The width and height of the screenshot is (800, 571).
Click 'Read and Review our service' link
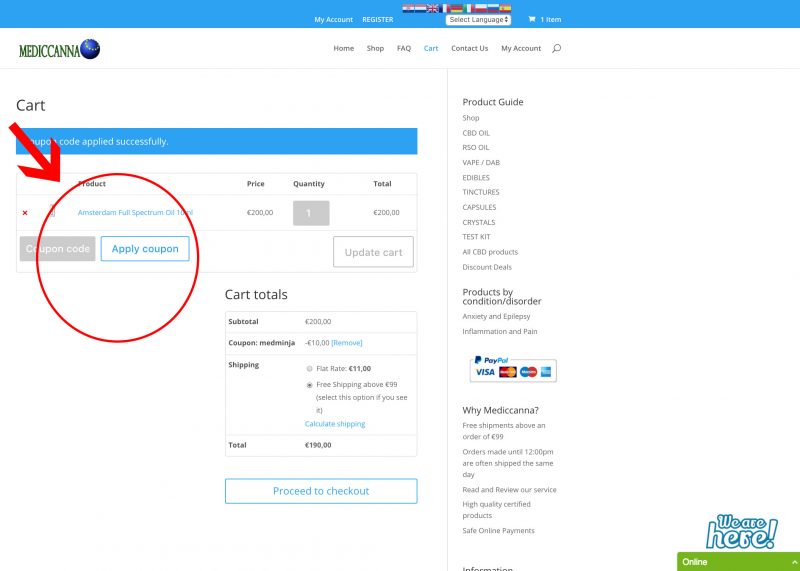point(509,489)
